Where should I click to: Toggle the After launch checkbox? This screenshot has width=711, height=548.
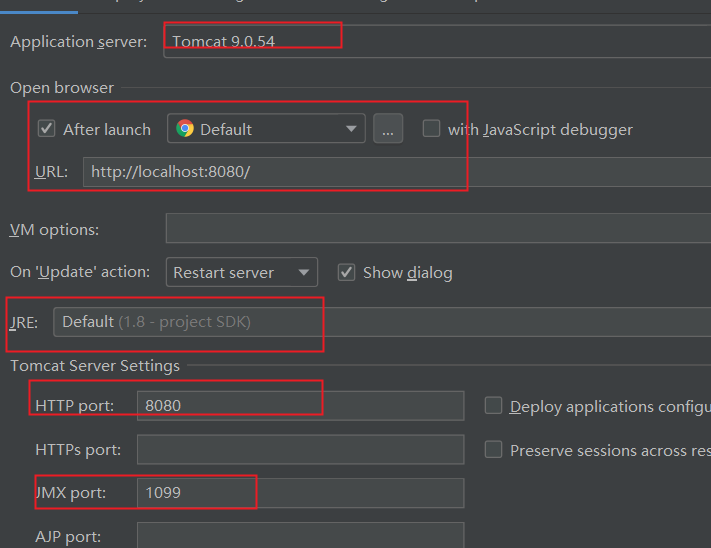pyautogui.click(x=47, y=129)
